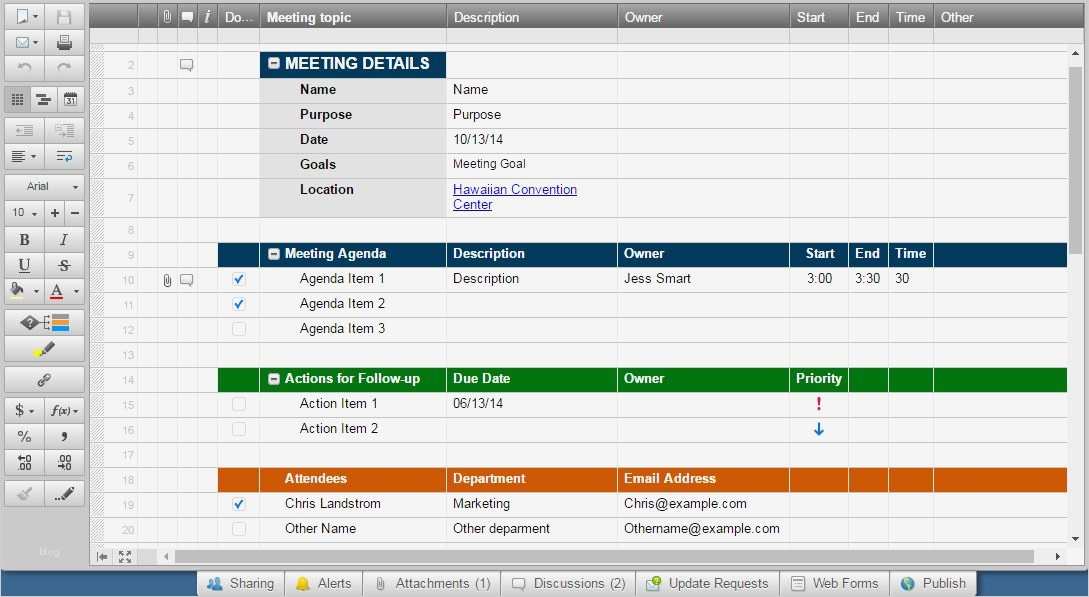Decrease the font size with minus

click(x=75, y=213)
